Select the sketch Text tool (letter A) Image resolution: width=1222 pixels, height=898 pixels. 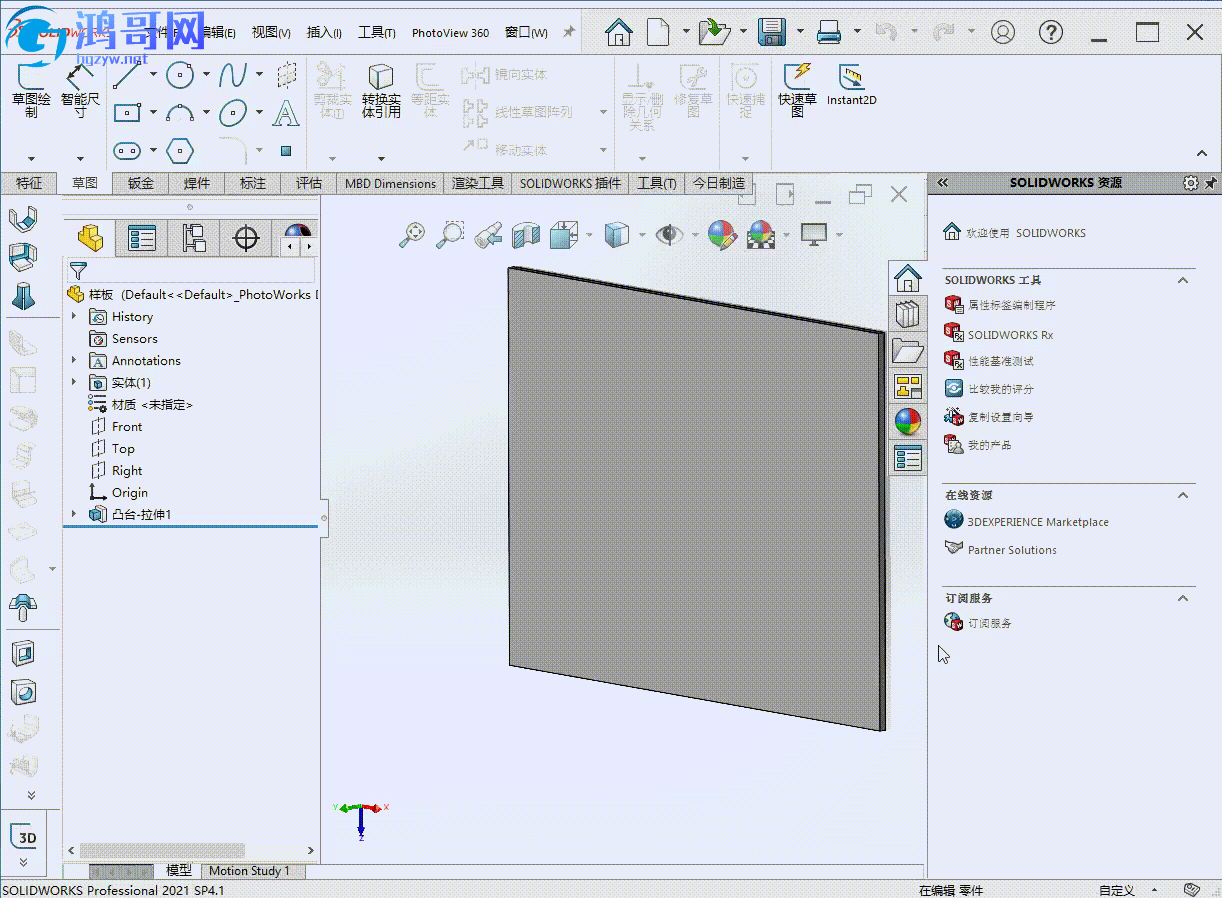point(286,113)
